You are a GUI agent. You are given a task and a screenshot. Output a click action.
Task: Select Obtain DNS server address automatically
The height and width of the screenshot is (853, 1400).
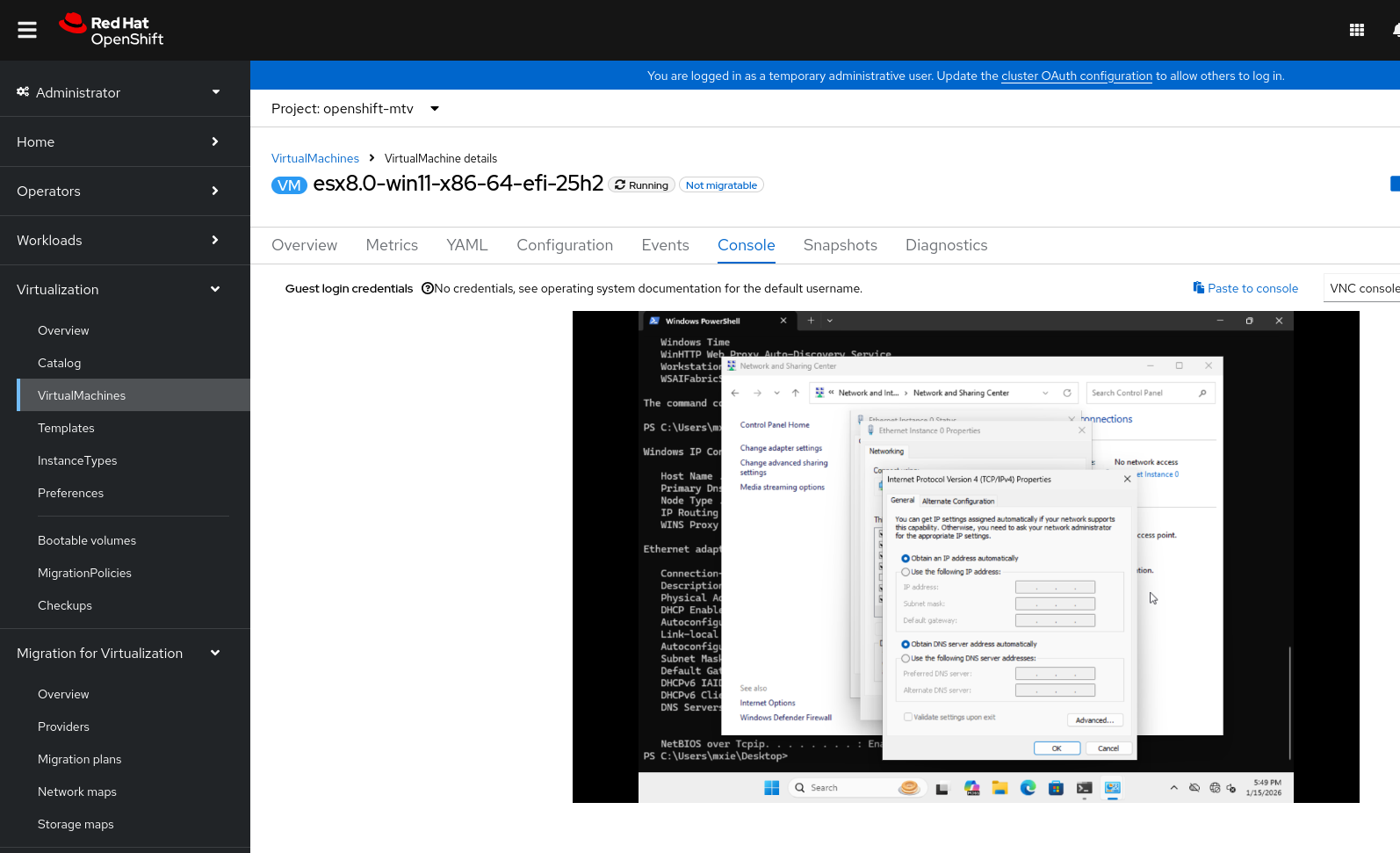(906, 645)
